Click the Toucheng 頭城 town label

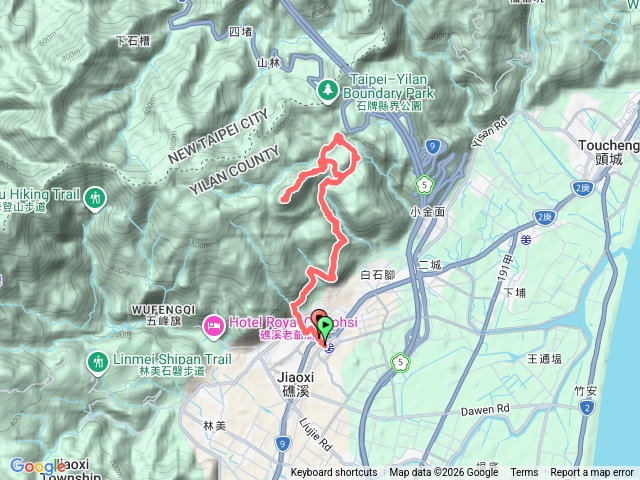(609, 152)
